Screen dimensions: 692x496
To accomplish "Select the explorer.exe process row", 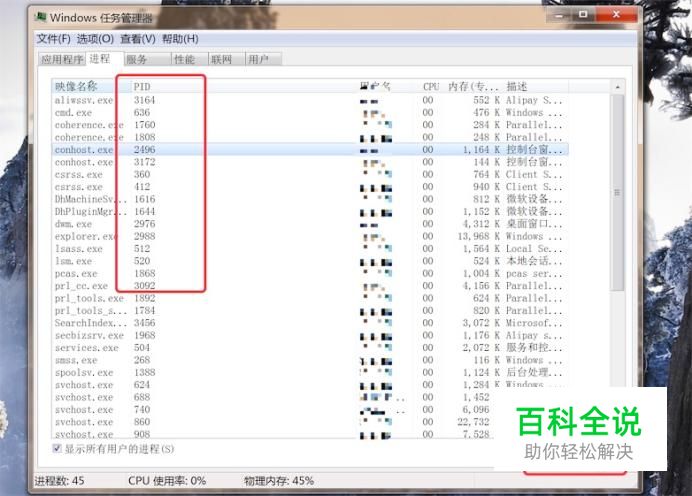I will (310, 236).
